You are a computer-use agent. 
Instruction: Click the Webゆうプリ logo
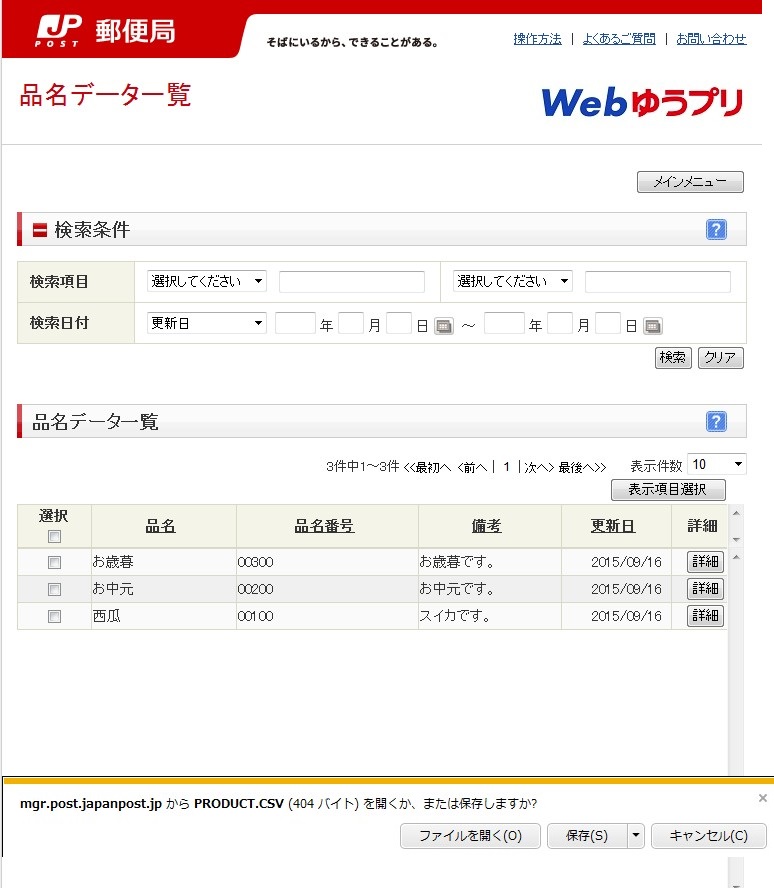tap(642, 102)
